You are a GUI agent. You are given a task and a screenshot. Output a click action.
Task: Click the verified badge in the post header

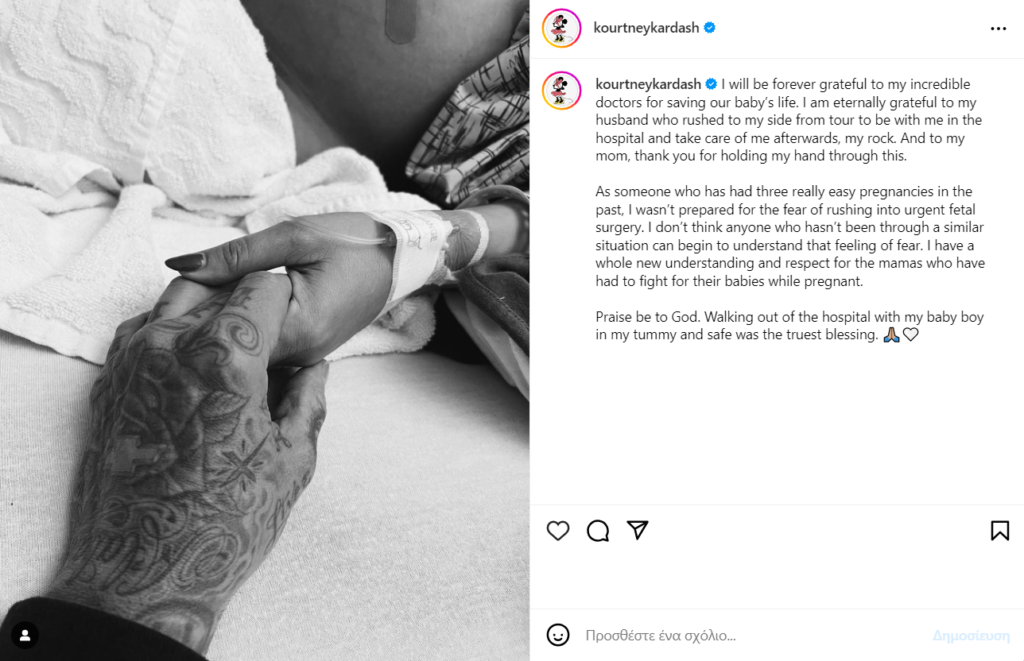[x=710, y=27]
